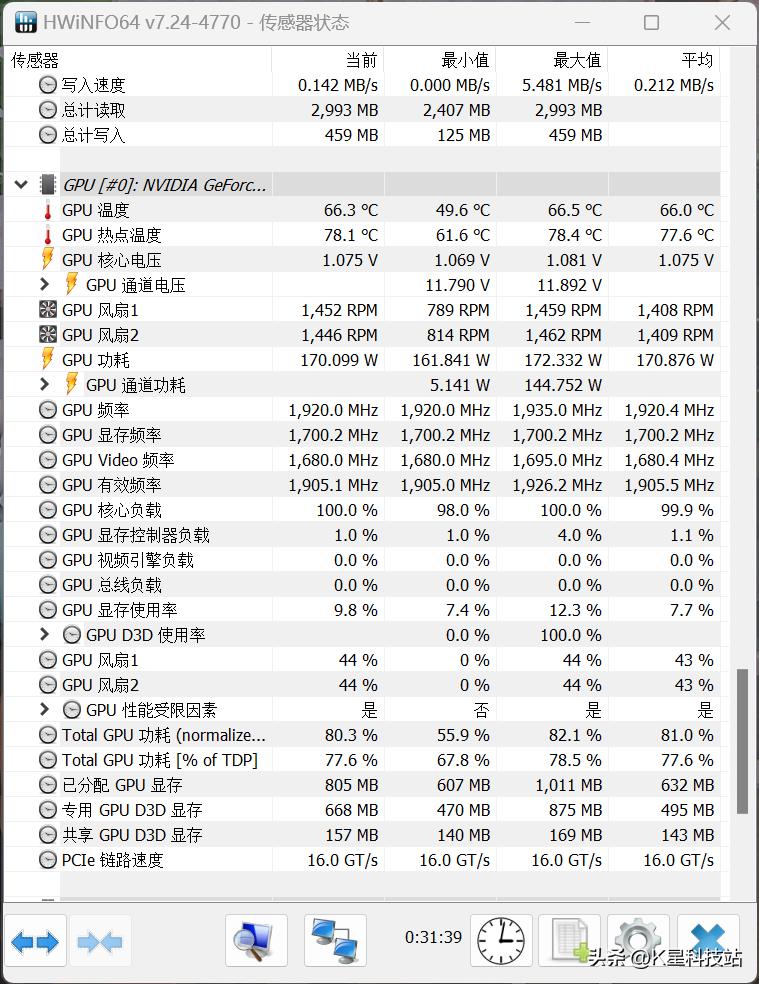
Task: Collapse the GPU [#0] NVIDIA GeForce section
Action: (21, 184)
